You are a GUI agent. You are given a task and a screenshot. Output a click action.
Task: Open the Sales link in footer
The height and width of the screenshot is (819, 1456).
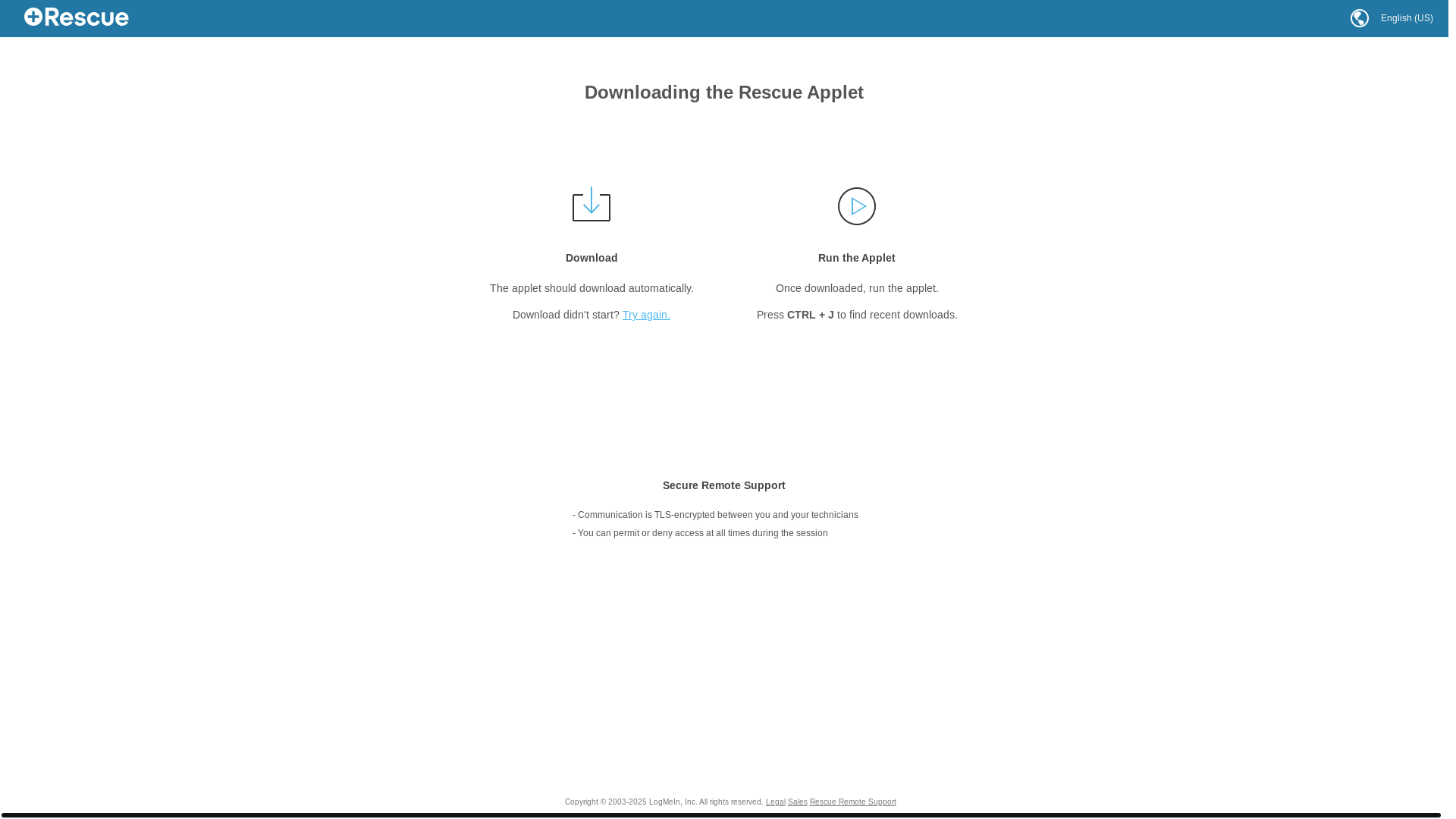coord(797,802)
